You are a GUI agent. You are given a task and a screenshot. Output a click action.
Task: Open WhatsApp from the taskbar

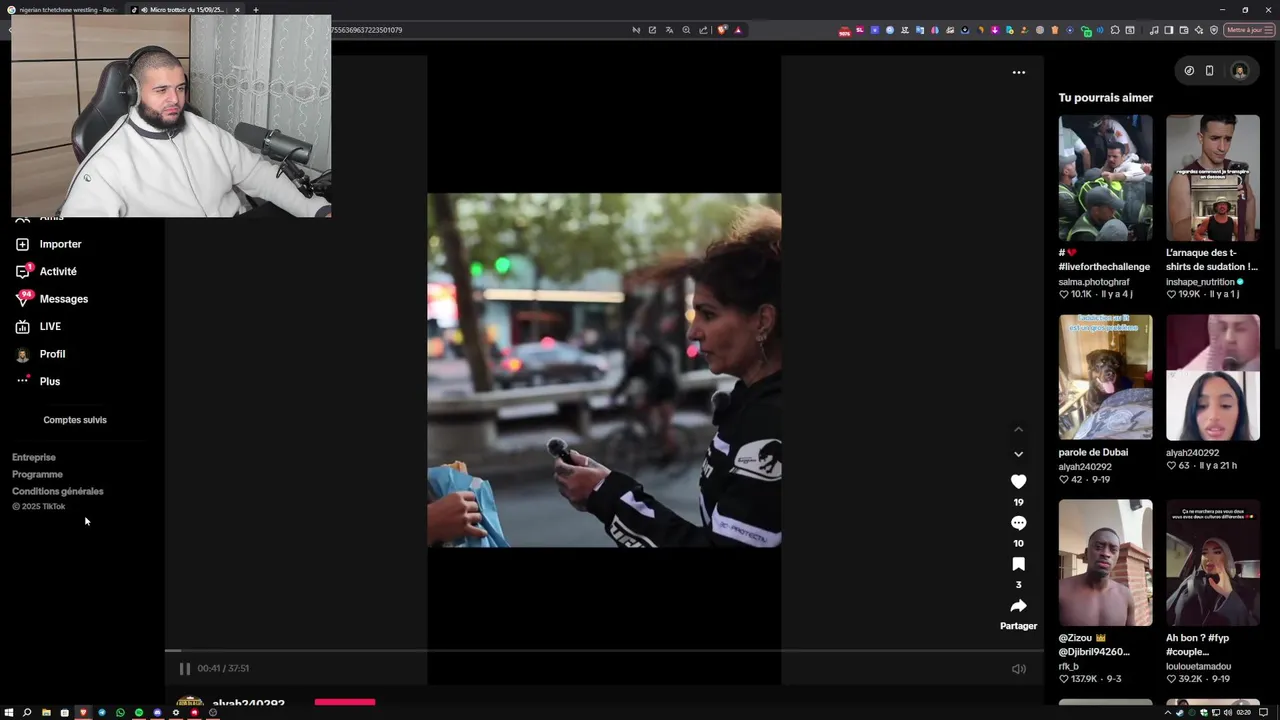(x=120, y=712)
